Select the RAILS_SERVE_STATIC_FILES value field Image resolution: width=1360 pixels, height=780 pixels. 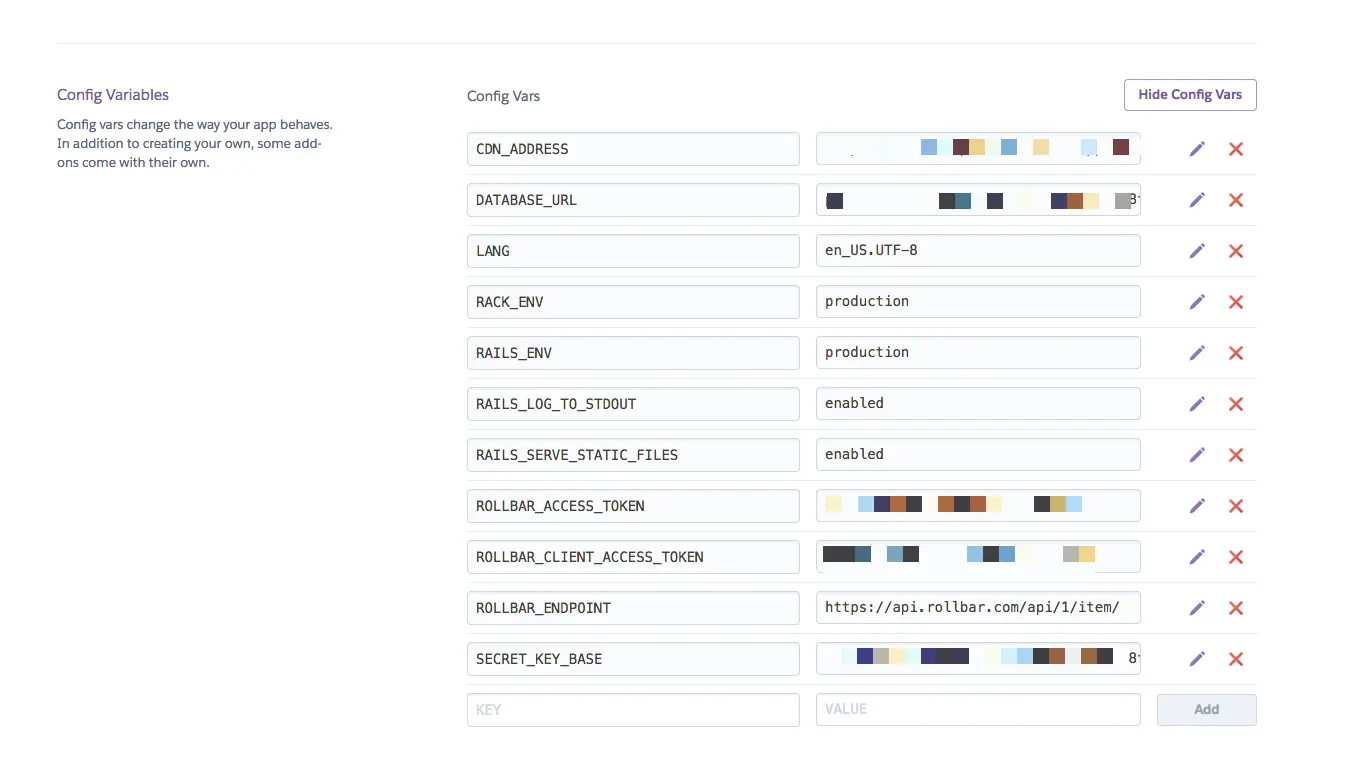pos(978,455)
